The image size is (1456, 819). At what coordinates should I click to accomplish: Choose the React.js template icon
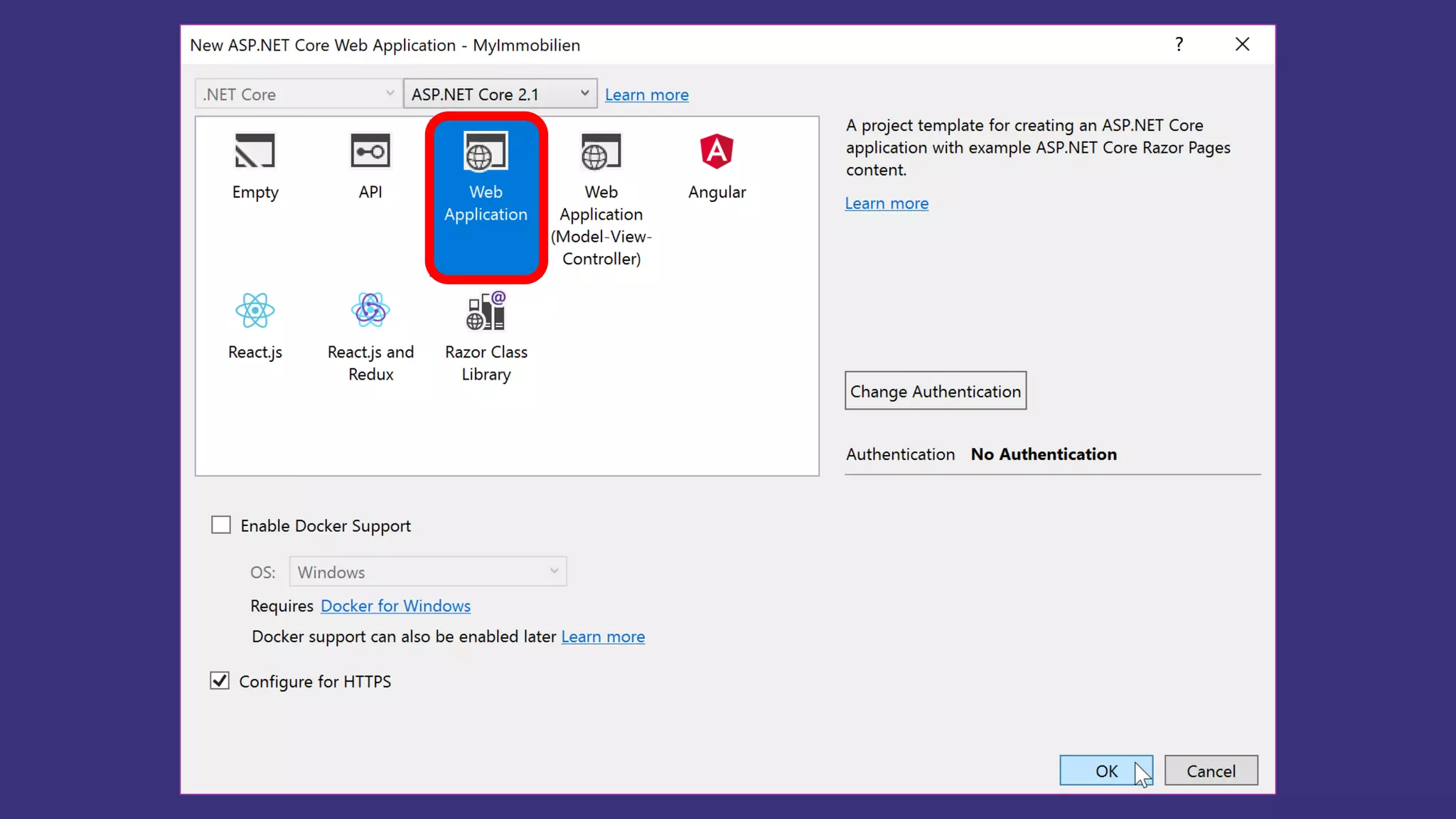pyautogui.click(x=255, y=311)
